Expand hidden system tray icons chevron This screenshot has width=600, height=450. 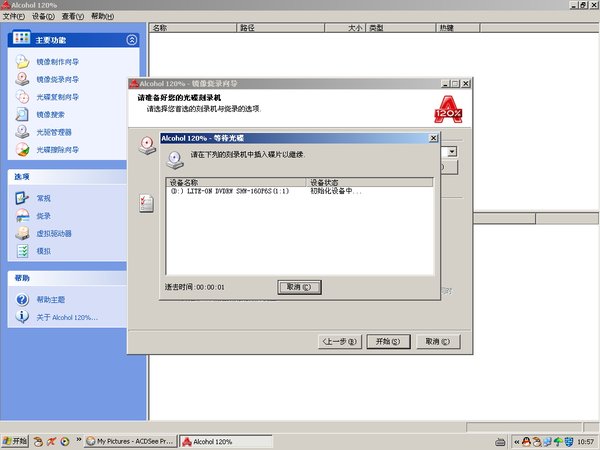point(517,442)
